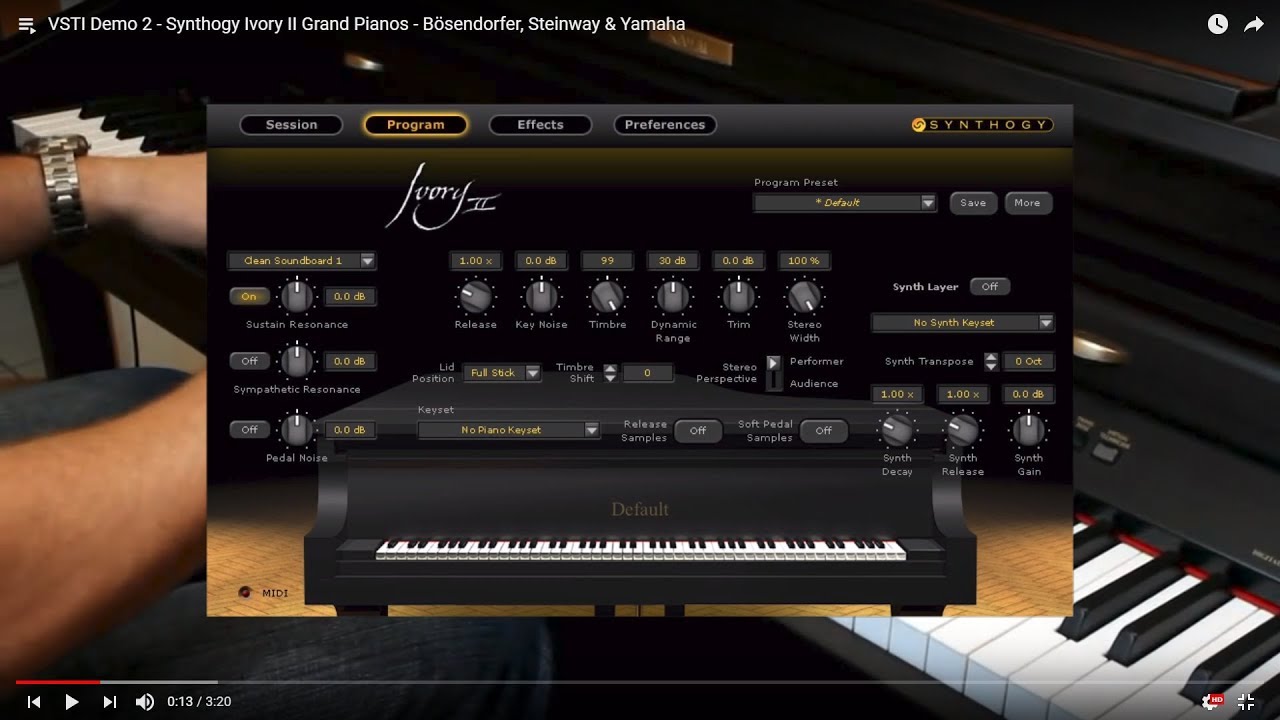Click the Timbre knob

607,296
